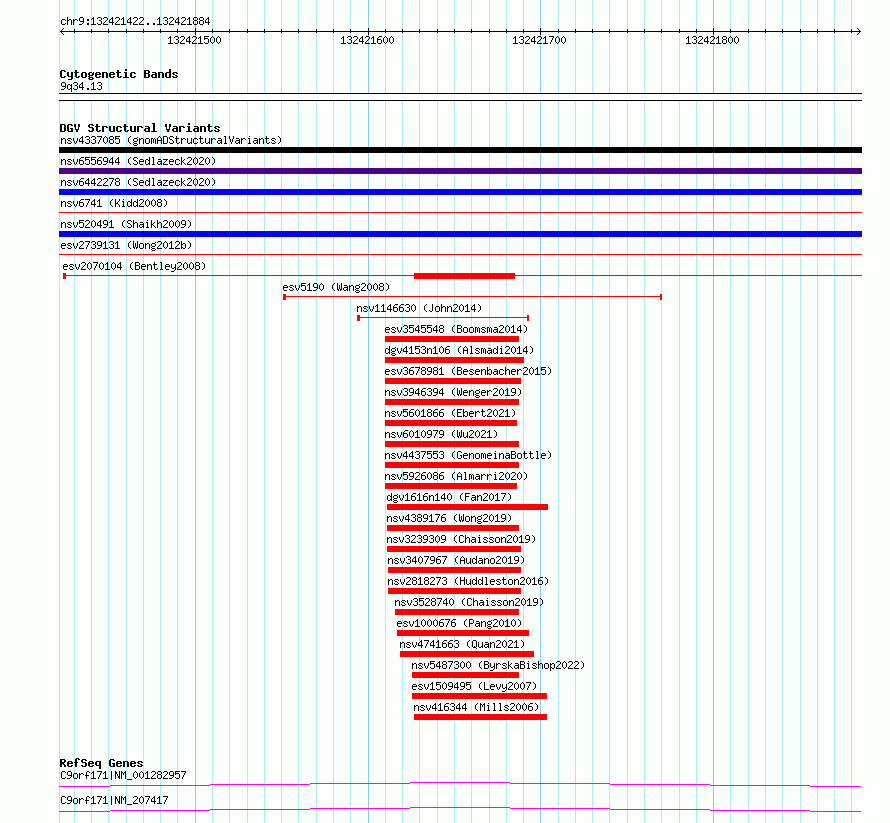Open the nsv6556944 Sedlazeck2020 label

pyautogui.click(x=138, y=161)
